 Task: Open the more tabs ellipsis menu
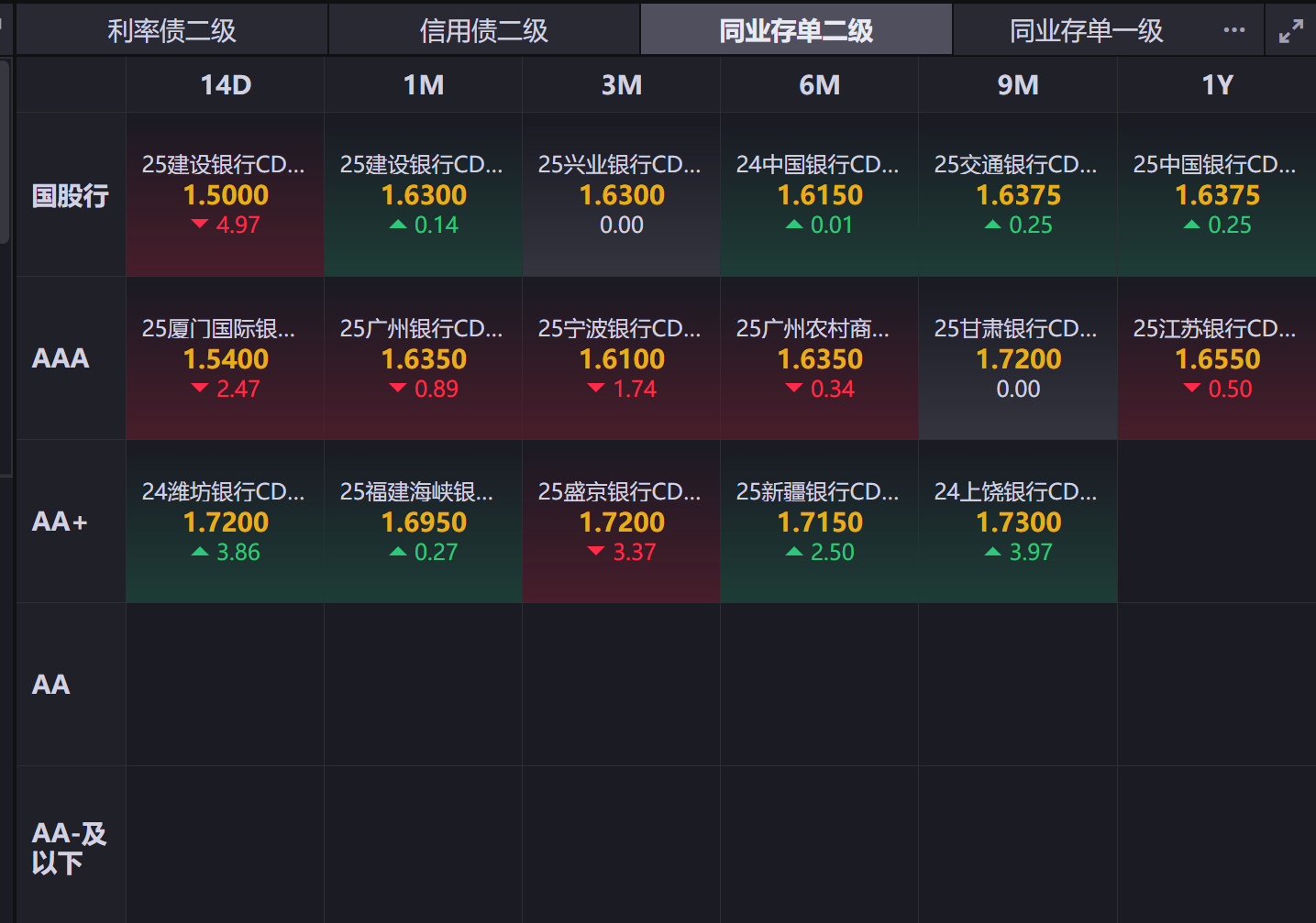click(x=1234, y=30)
